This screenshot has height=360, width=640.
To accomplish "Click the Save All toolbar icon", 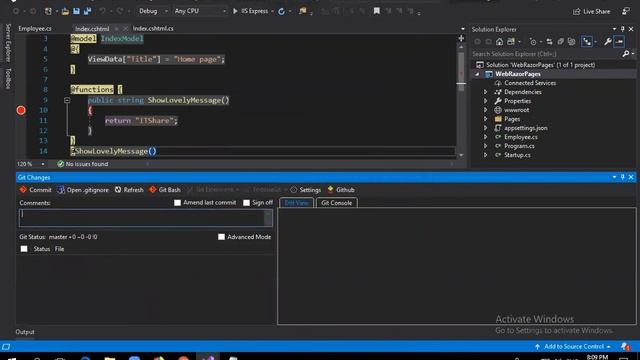I will coord(87,11).
